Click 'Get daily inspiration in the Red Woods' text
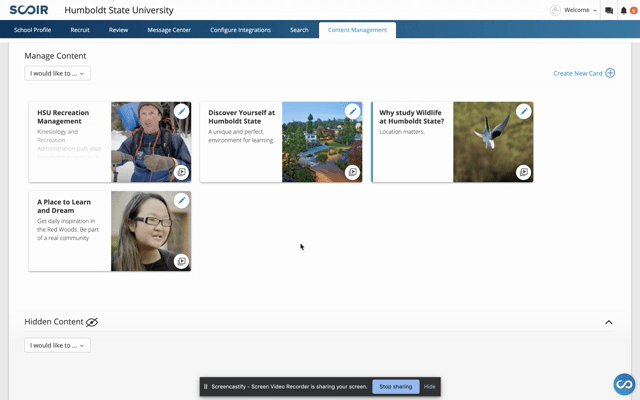 (x=68, y=229)
